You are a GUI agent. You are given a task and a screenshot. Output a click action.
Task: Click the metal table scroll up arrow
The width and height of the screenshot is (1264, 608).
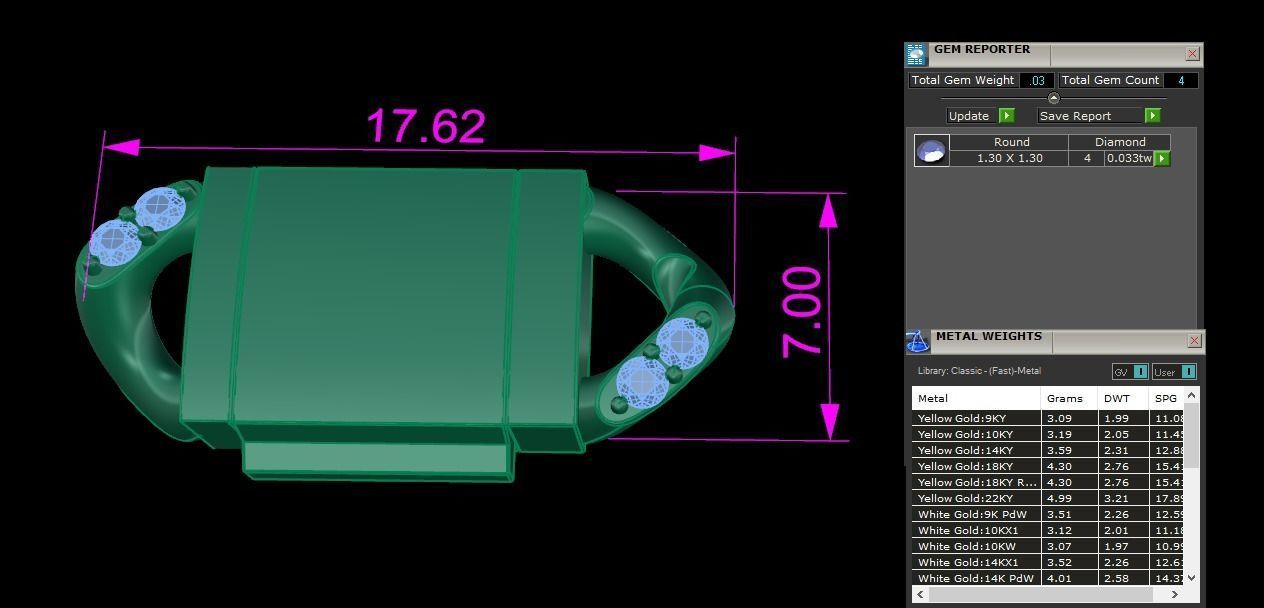pos(1191,396)
